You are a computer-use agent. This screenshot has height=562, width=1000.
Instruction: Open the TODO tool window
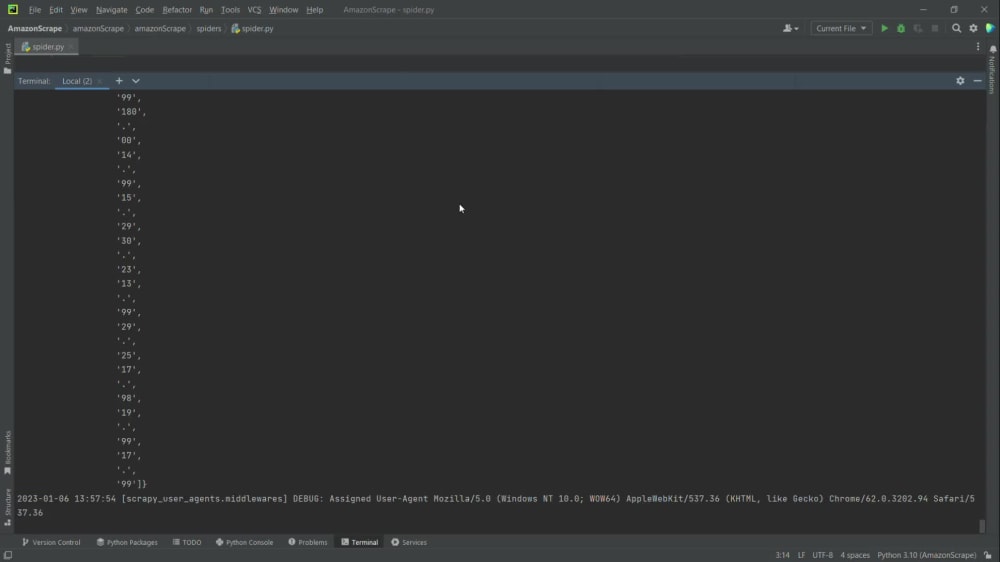[187, 542]
